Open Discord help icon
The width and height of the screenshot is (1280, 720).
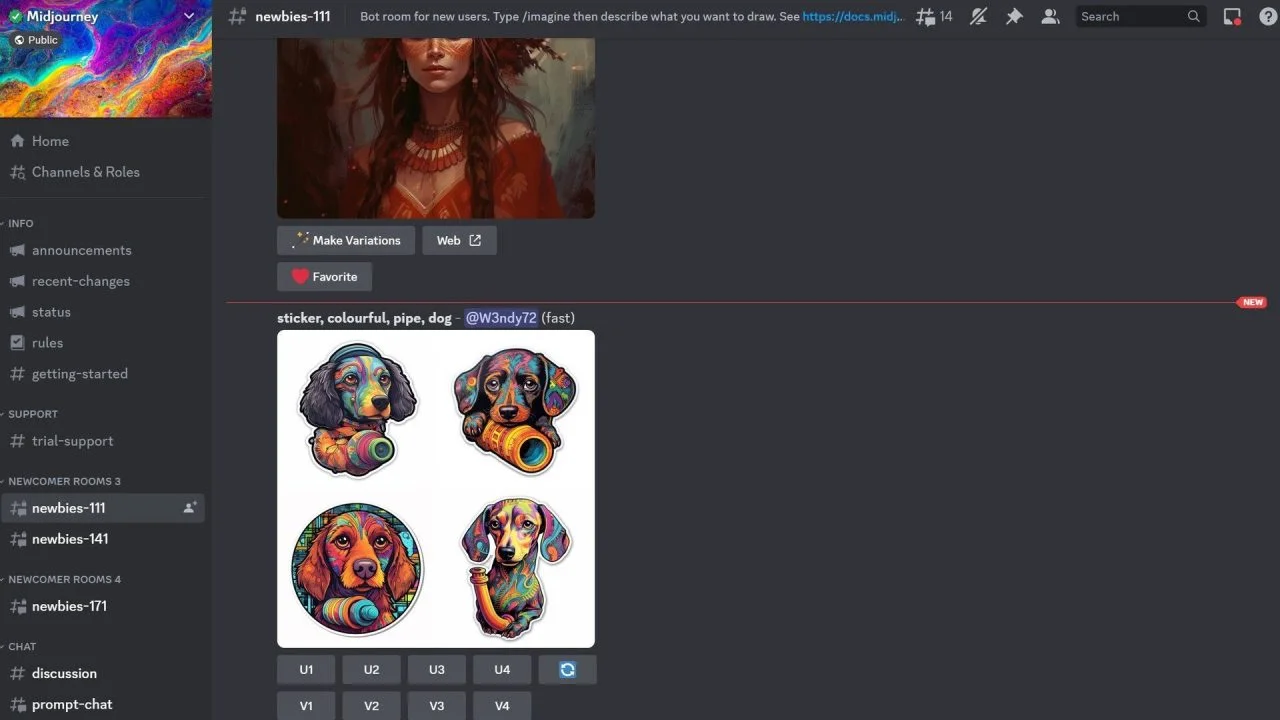(1267, 16)
